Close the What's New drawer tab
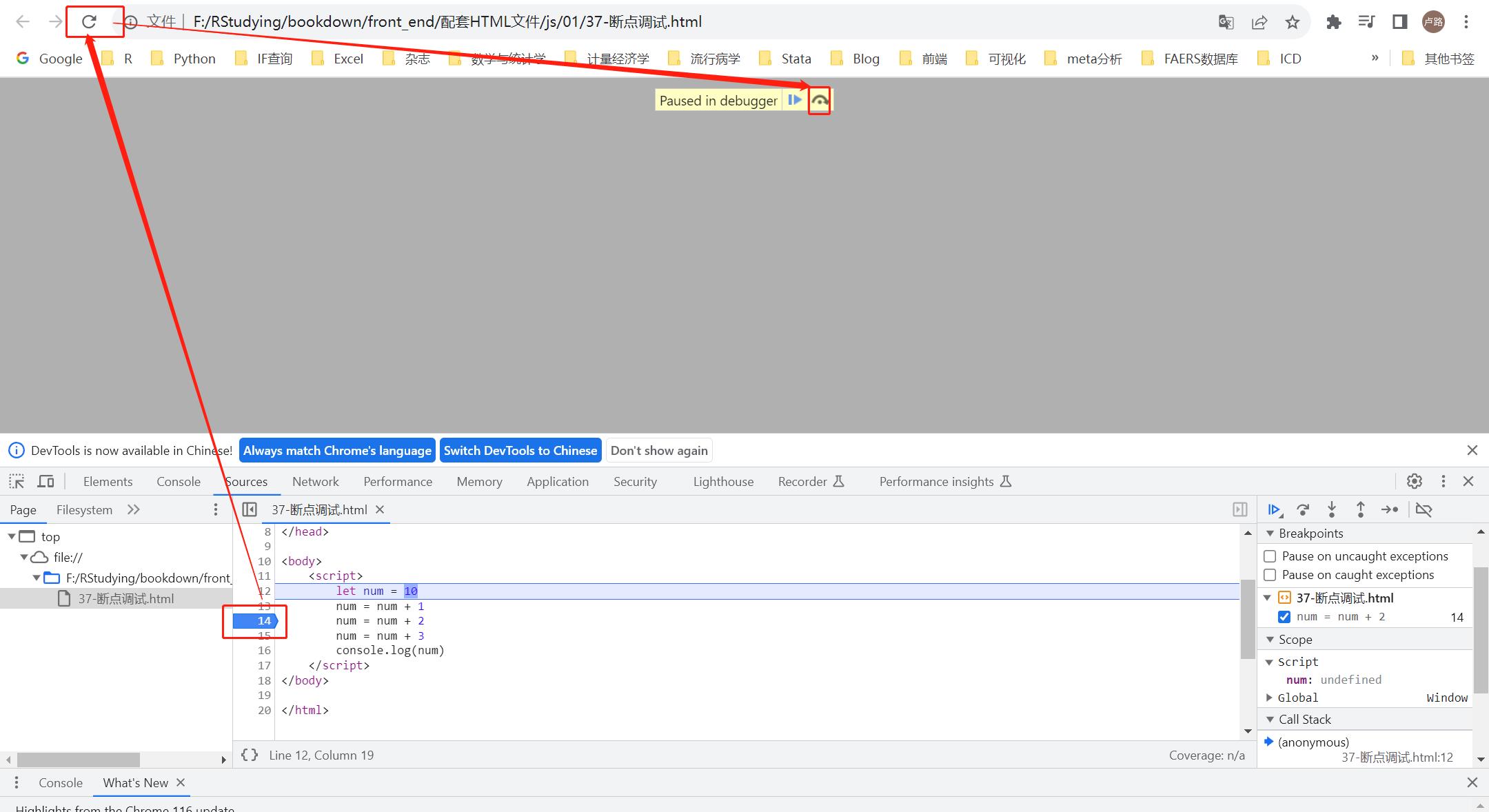The height and width of the screenshot is (812, 1489). coord(181,782)
